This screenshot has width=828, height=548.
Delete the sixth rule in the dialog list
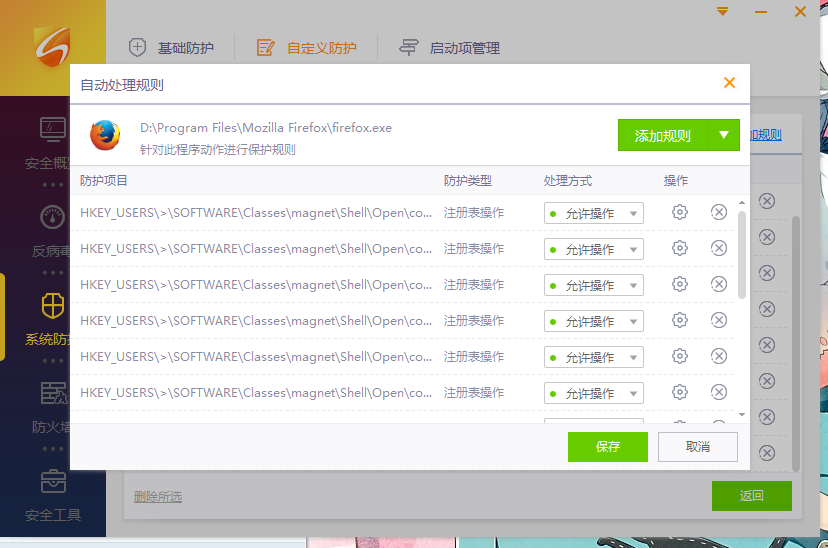(719, 392)
